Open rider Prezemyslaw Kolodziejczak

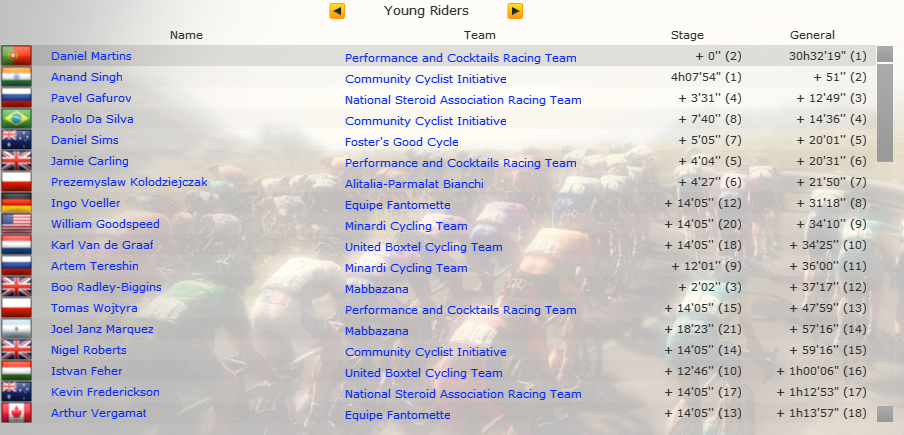[x=129, y=182]
